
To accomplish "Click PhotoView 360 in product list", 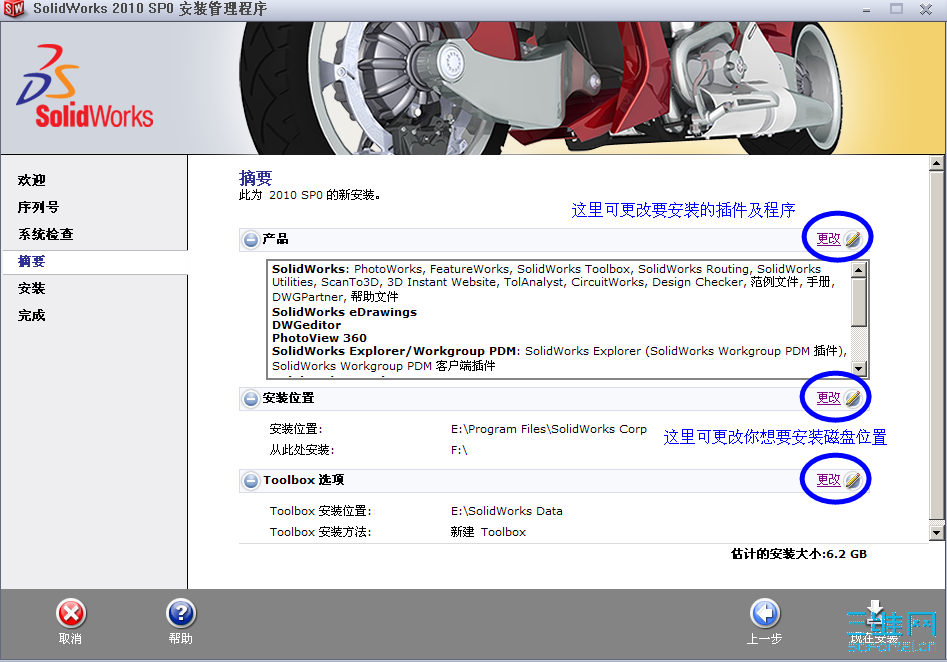I will click(319, 338).
